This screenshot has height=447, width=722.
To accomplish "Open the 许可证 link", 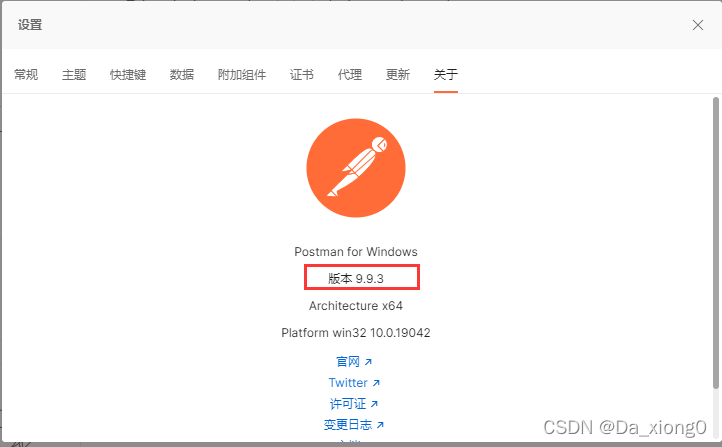I will (354, 404).
